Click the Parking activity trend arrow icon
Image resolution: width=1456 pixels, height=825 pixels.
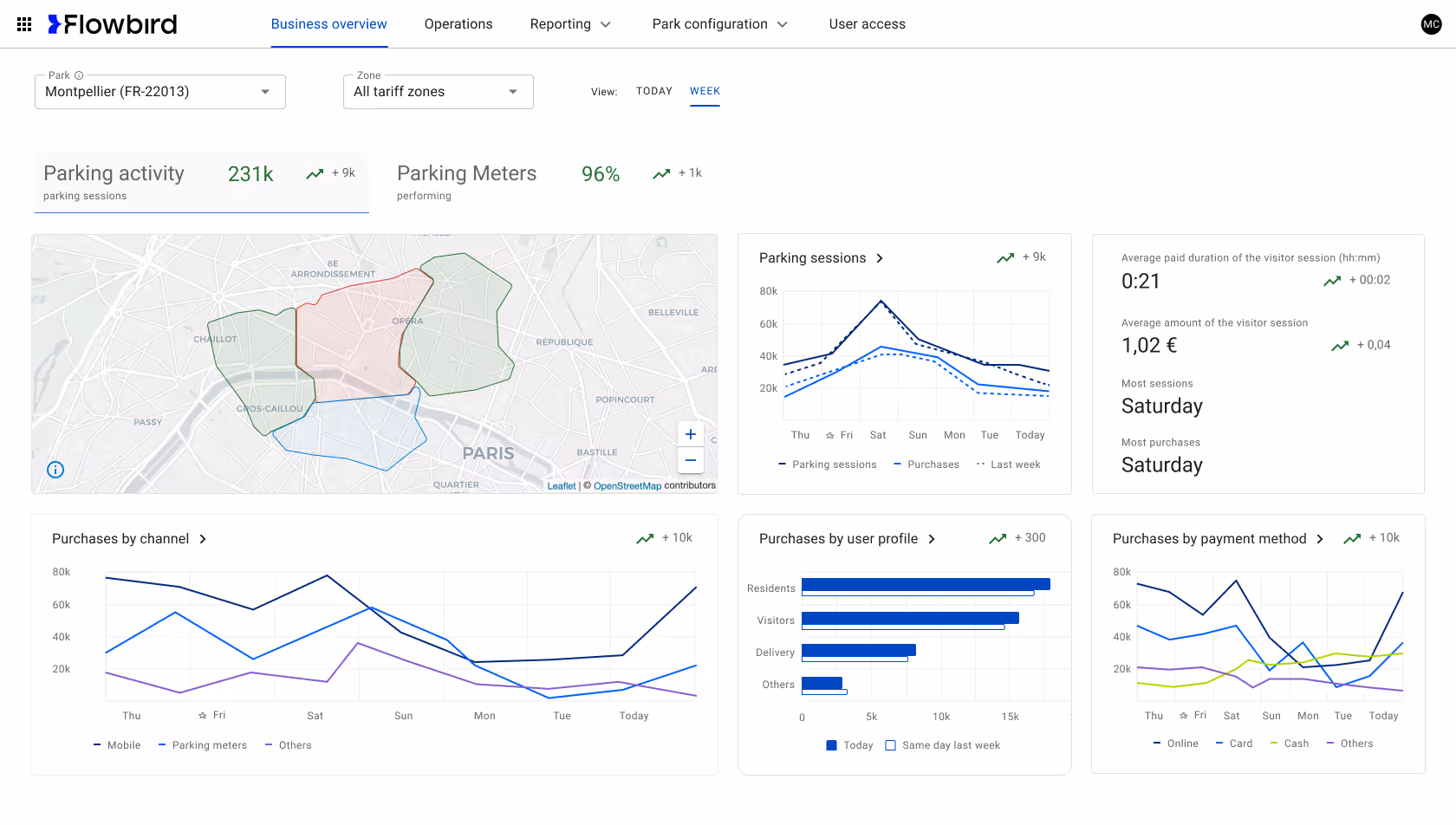point(315,174)
